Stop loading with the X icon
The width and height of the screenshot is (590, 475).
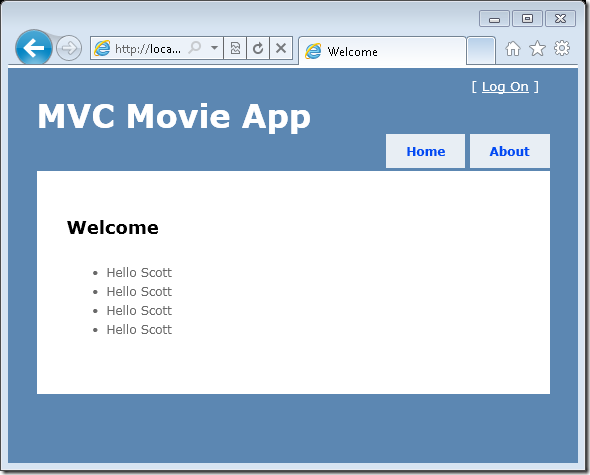[281, 48]
